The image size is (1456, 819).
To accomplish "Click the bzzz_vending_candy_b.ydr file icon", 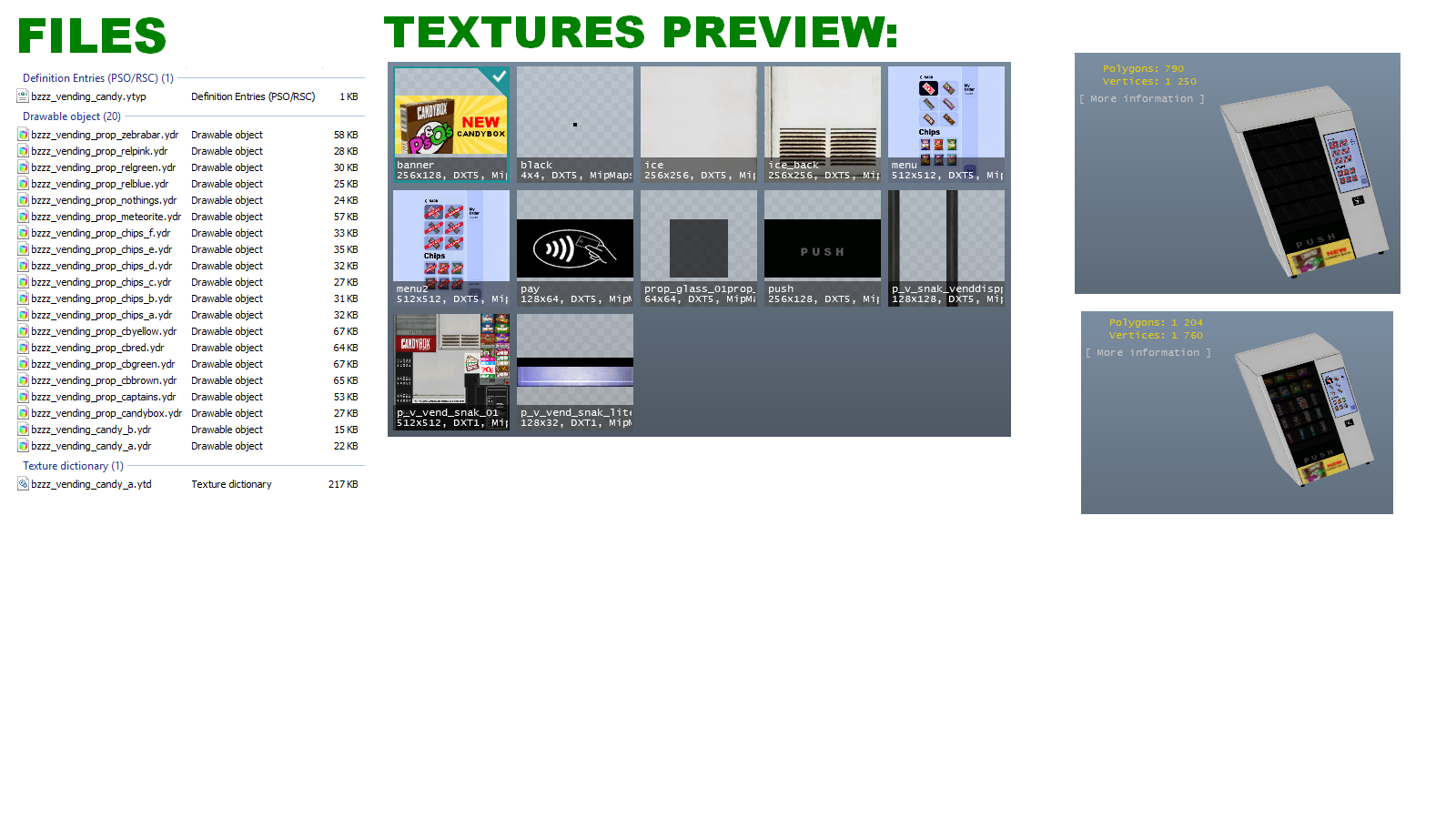I will (x=23, y=430).
